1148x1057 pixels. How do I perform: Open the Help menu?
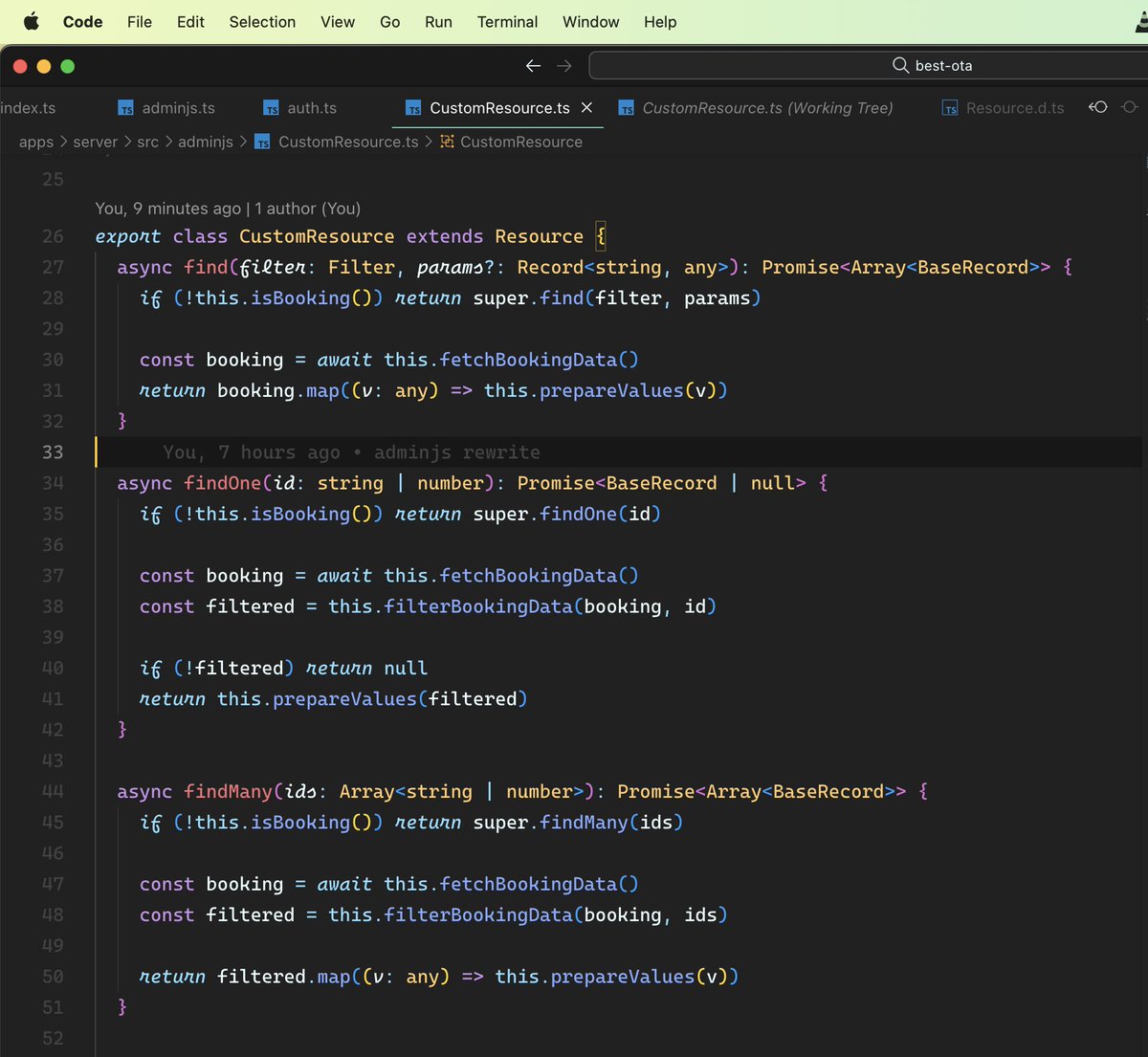660,22
